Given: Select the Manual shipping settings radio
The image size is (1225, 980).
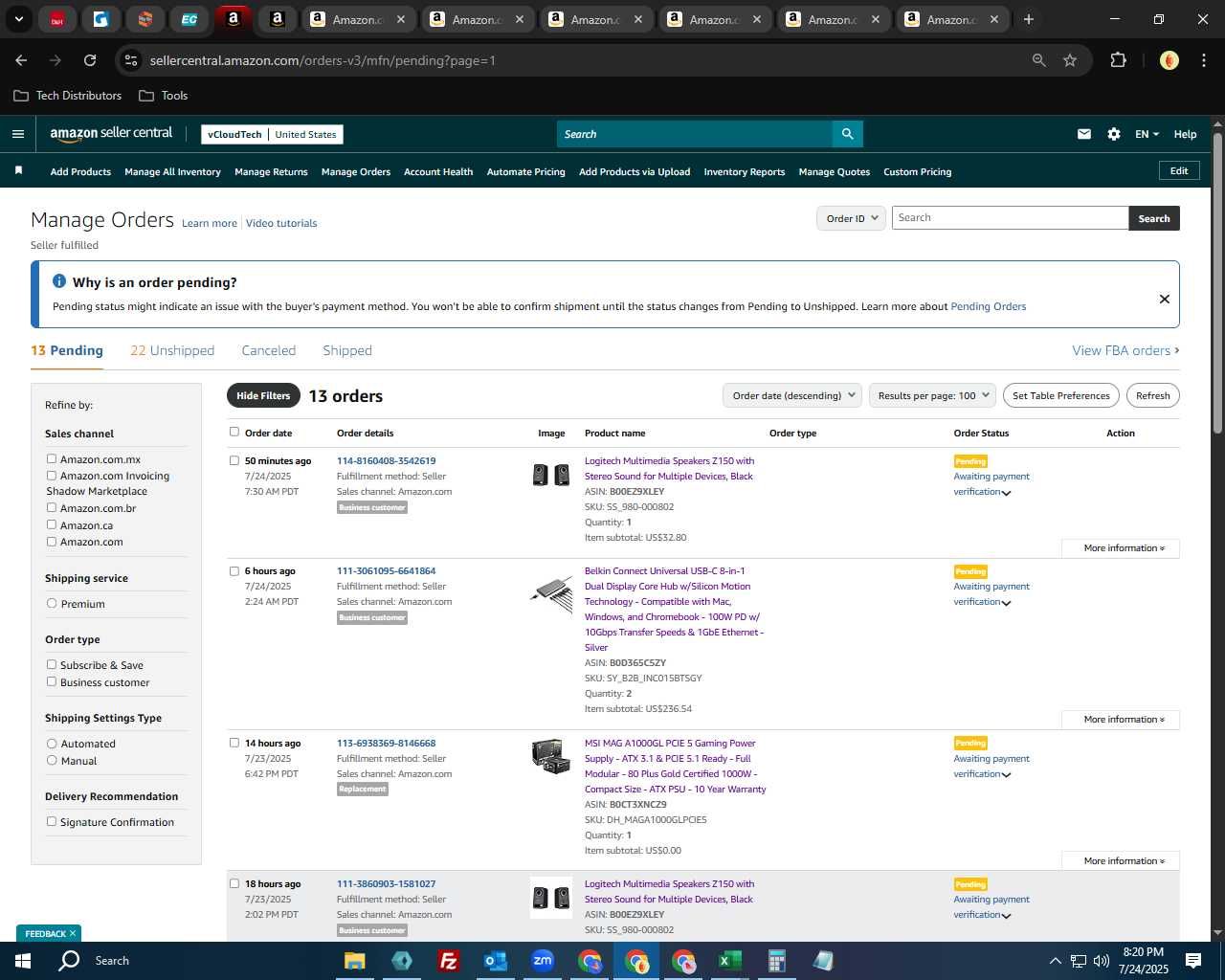Looking at the screenshot, I should (x=52, y=760).
